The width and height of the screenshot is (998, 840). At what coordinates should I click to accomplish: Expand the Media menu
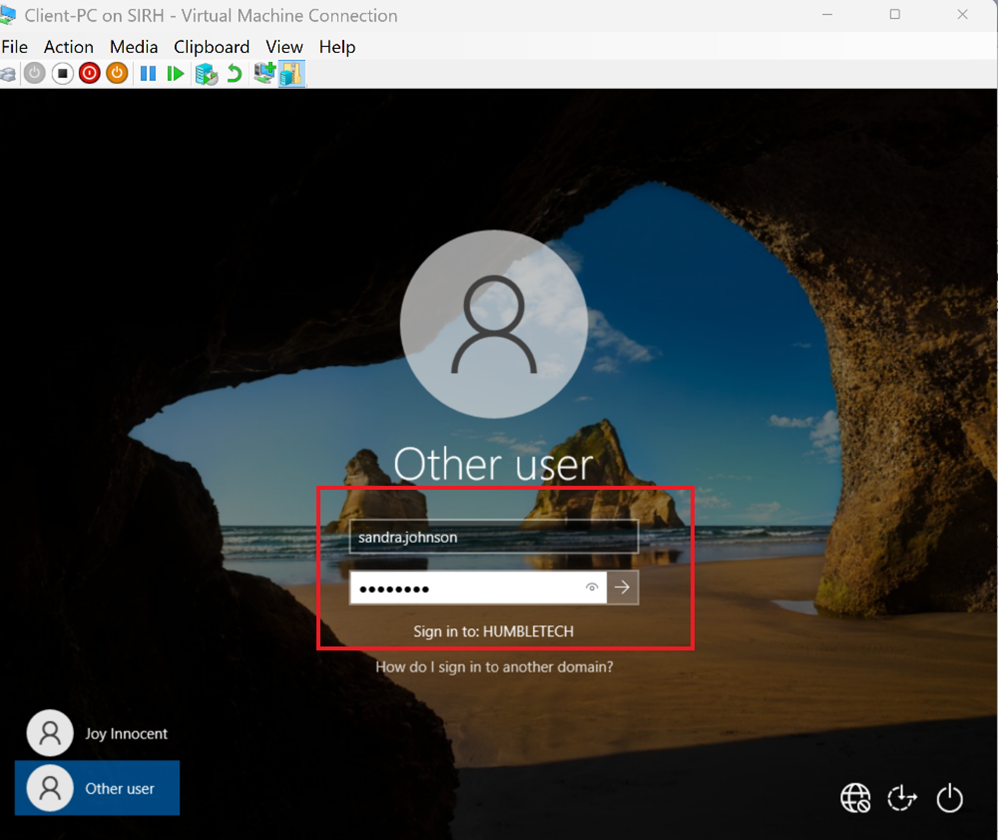click(x=134, y=47)
